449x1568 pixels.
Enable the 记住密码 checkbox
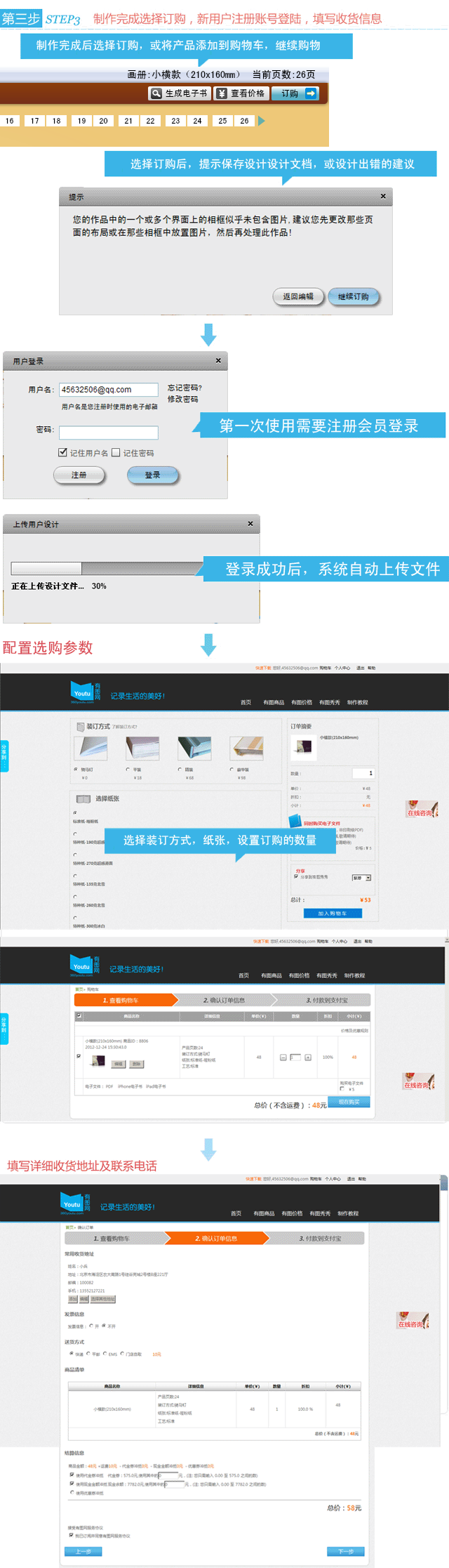coord(116,453)
